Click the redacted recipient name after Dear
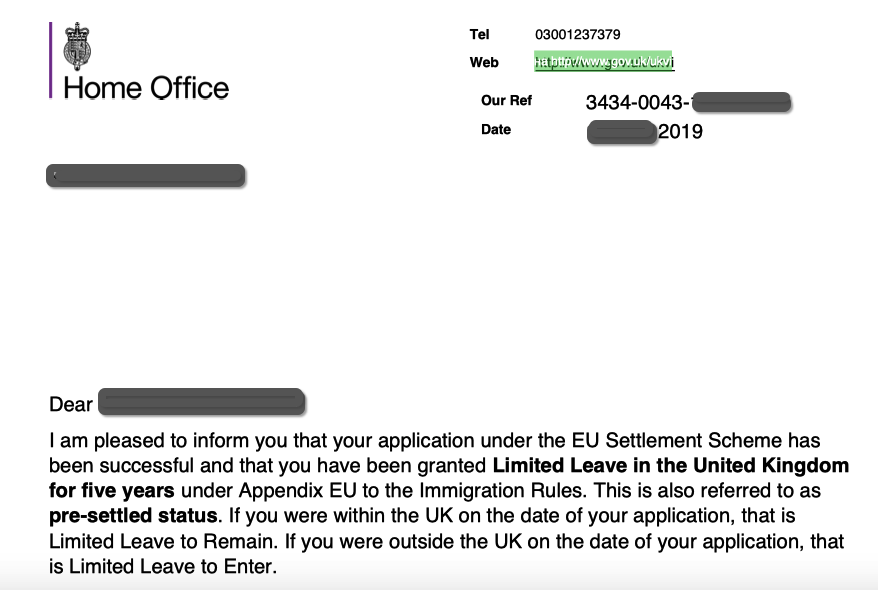 (201, 403)
